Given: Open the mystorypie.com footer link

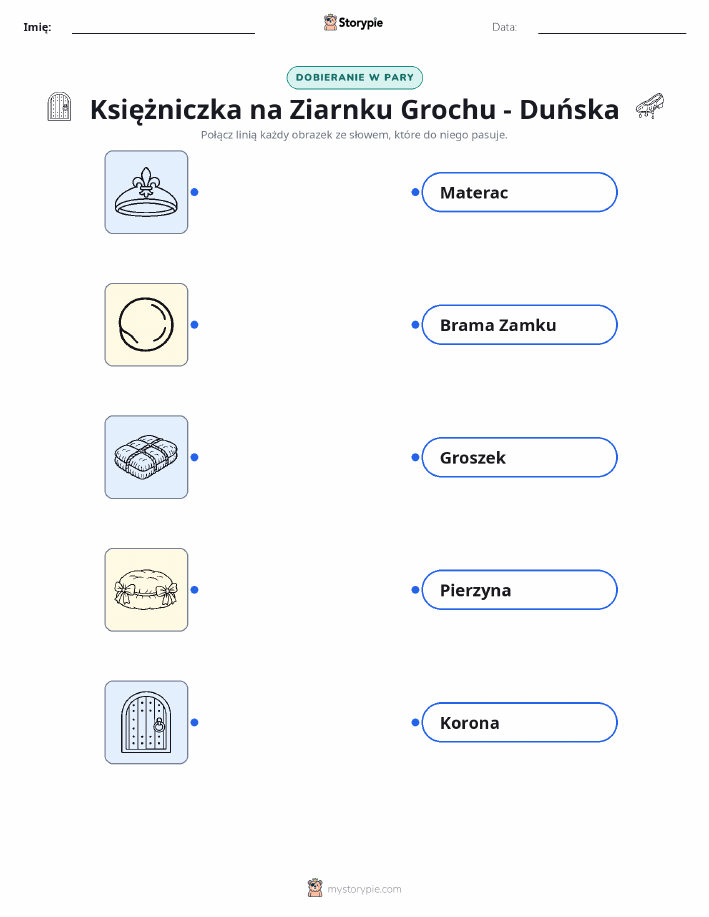Looking at the screenshot, I should coord(364,890).
